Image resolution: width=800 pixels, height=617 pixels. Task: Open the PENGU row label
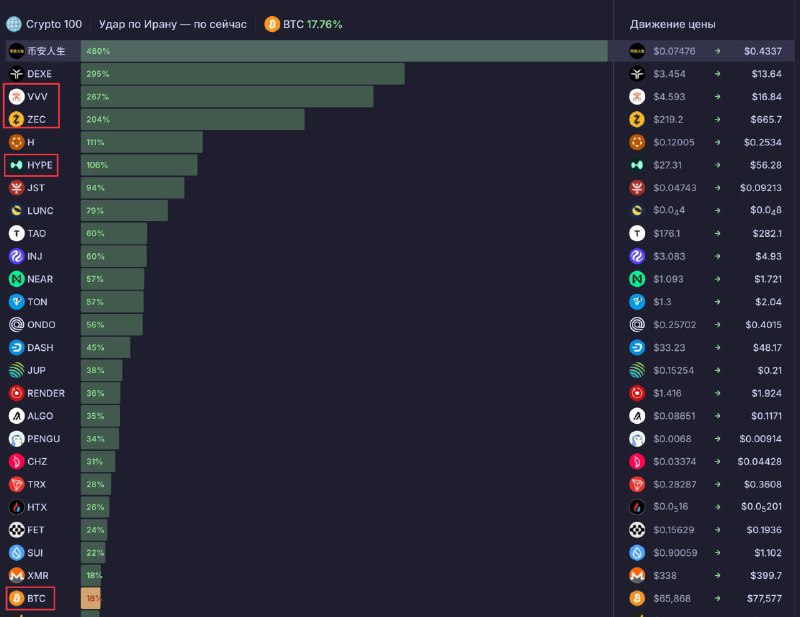[x=43, y=439]
